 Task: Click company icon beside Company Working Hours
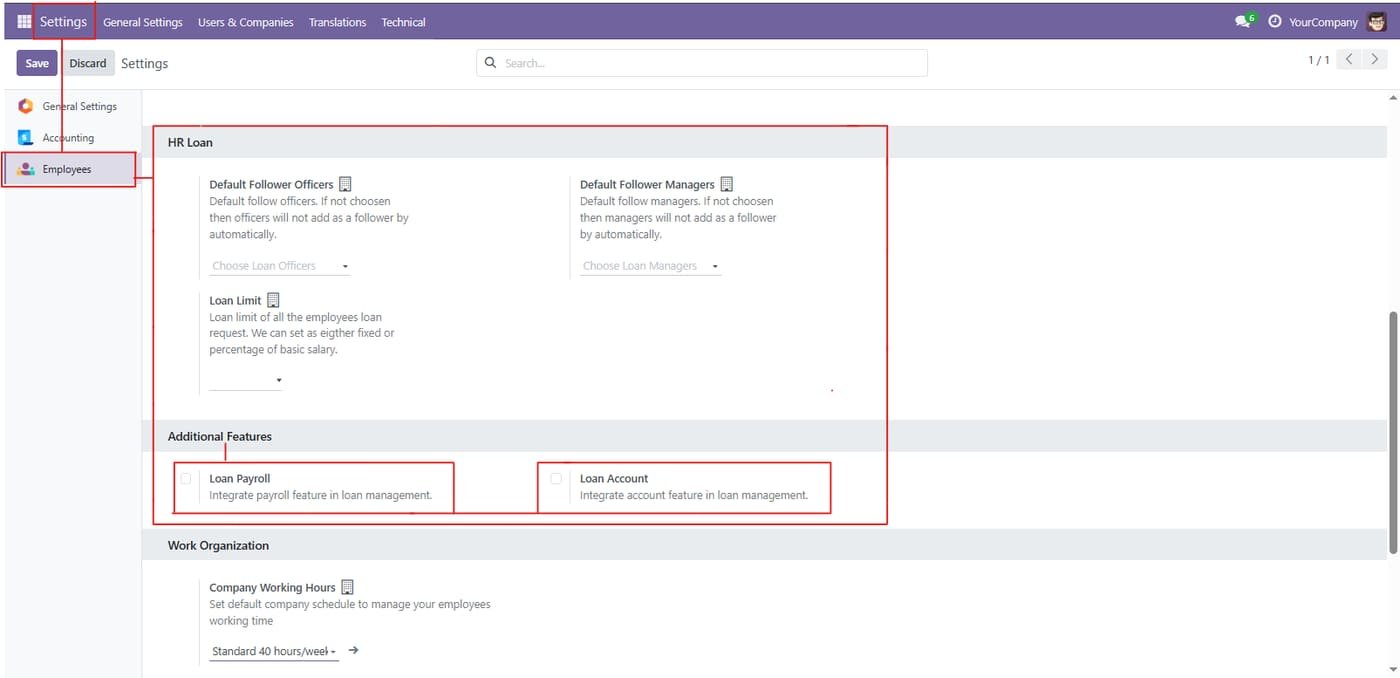point(347,587)
